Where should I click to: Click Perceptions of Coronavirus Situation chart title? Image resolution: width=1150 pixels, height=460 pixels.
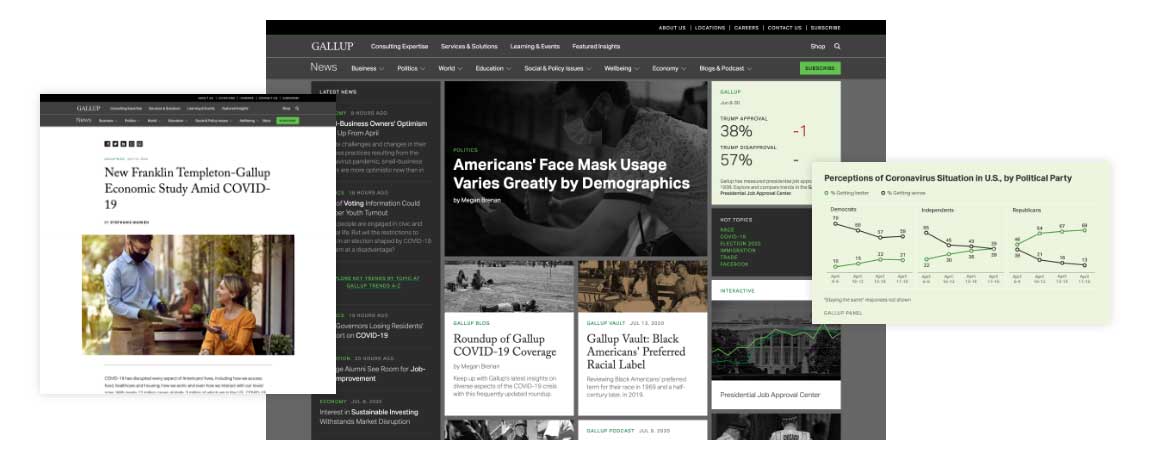click(x=948, y=178)
